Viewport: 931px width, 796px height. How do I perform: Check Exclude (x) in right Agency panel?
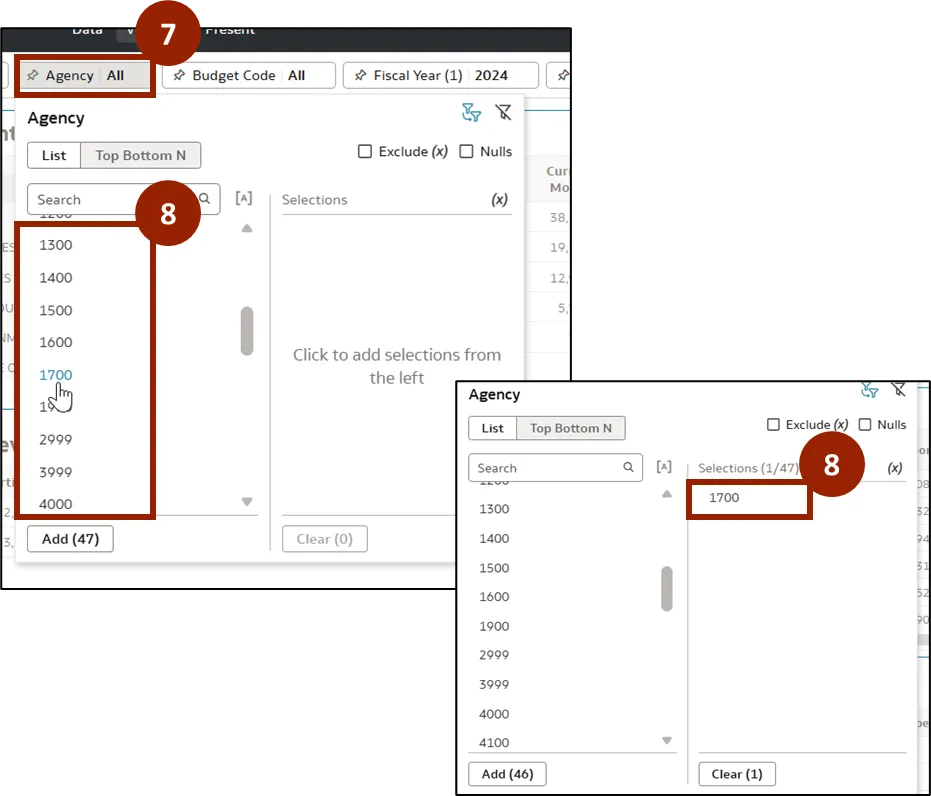773,424
